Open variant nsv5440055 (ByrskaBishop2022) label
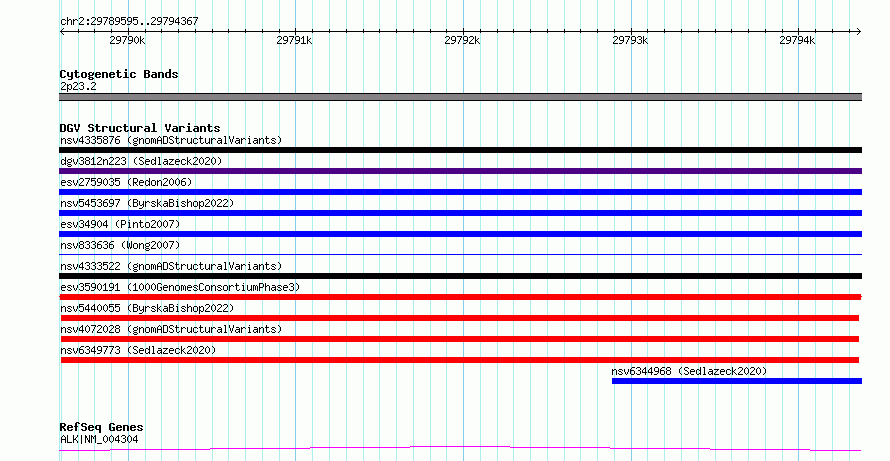The image size is (890, 461). click(x=147, y=308)
